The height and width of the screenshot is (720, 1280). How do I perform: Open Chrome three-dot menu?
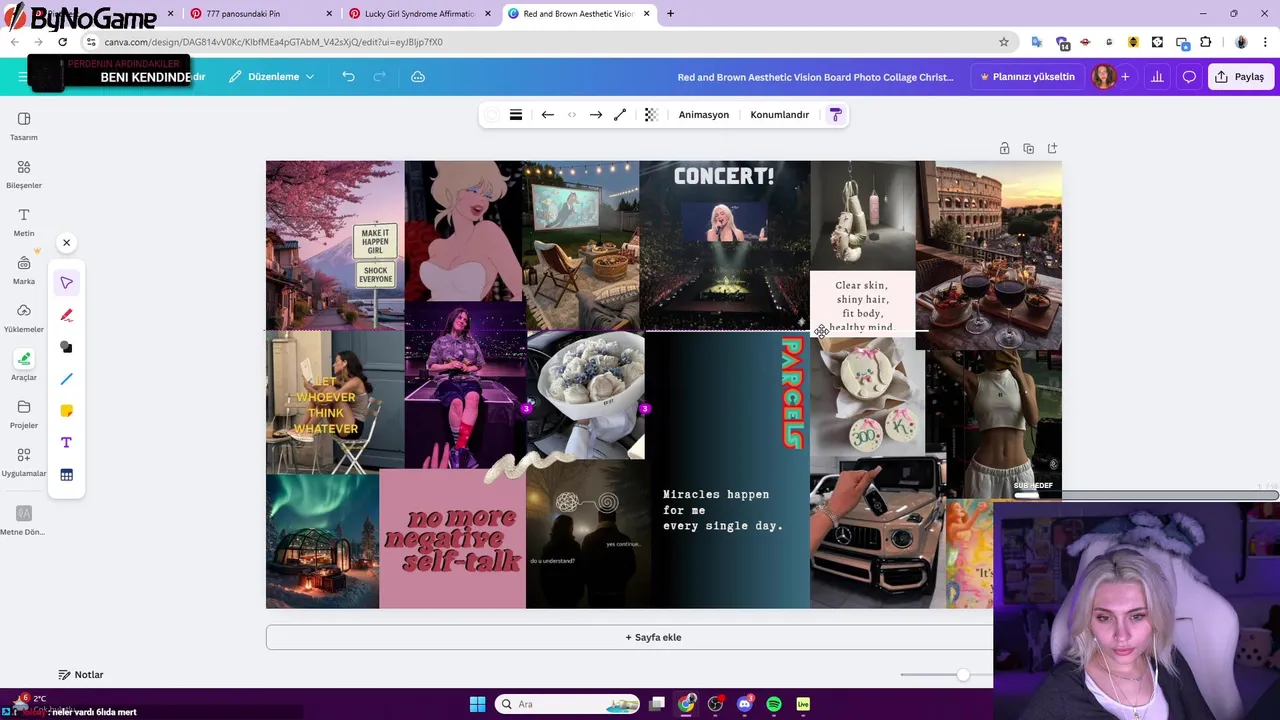coord(1265,42)
